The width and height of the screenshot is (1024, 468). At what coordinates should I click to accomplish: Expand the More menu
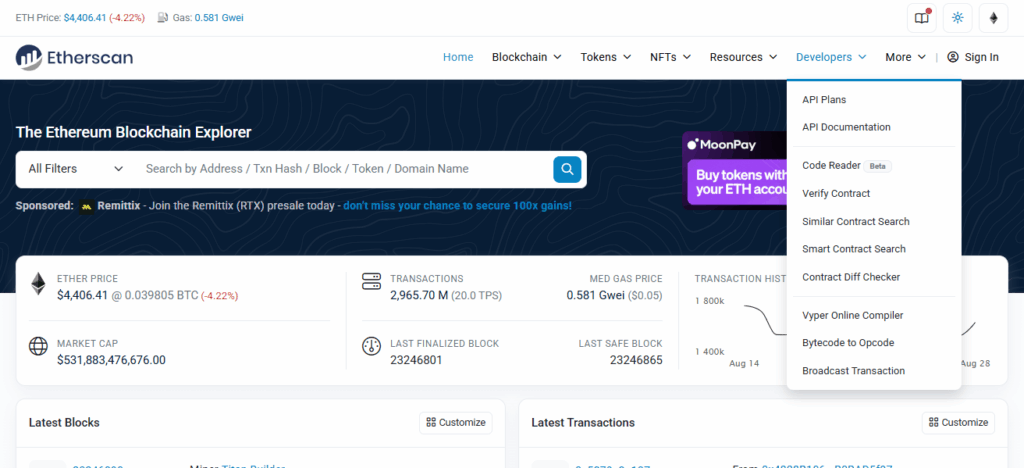coord(905,57)
